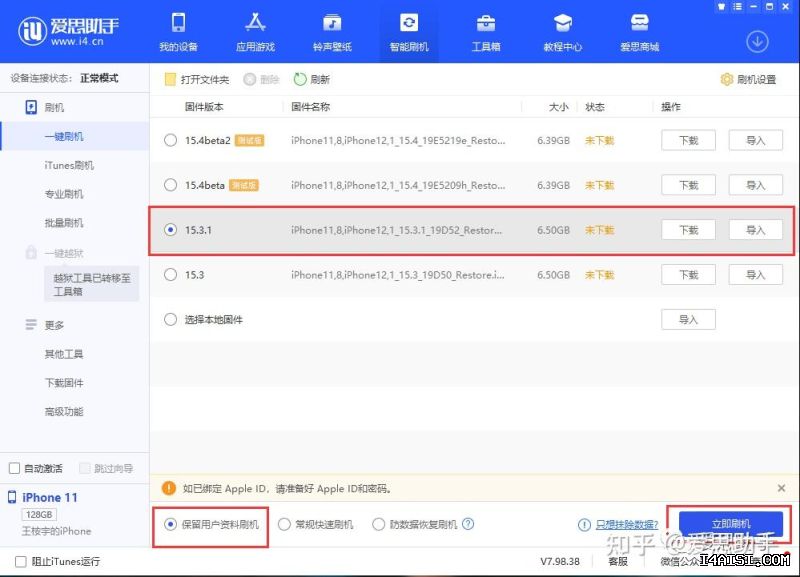The image size is (800, 577).
Task: Open the 我的设备 (My Devices) section
Action: click(x=178, y=30)
